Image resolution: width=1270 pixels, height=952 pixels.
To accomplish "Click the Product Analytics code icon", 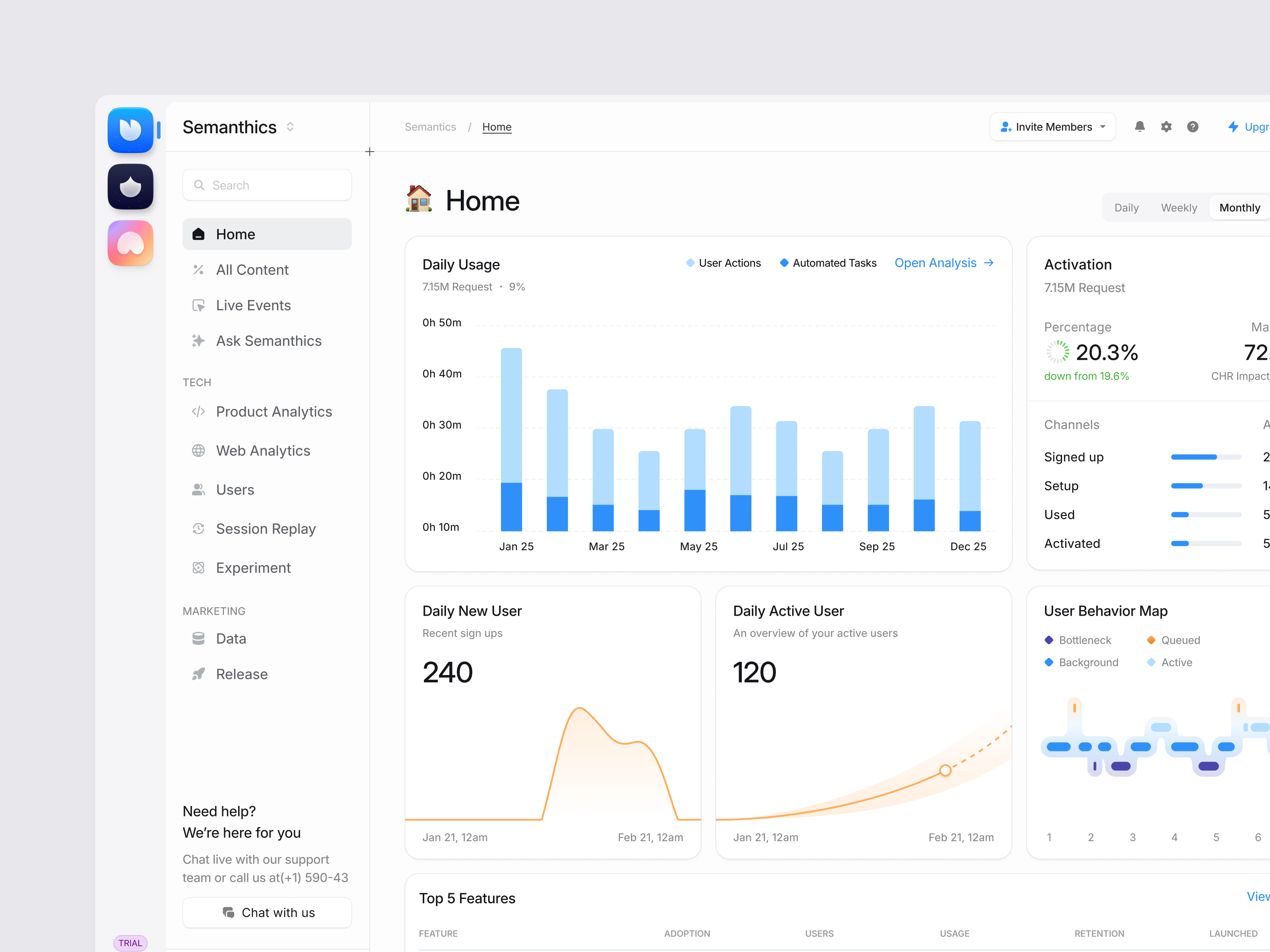I will [199, 411].
